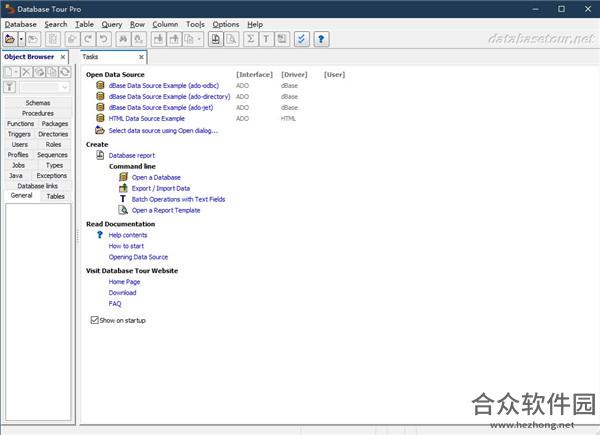
Task: Open dBase Data Source Example (ado-odbc)
Action: coord(164,85)
